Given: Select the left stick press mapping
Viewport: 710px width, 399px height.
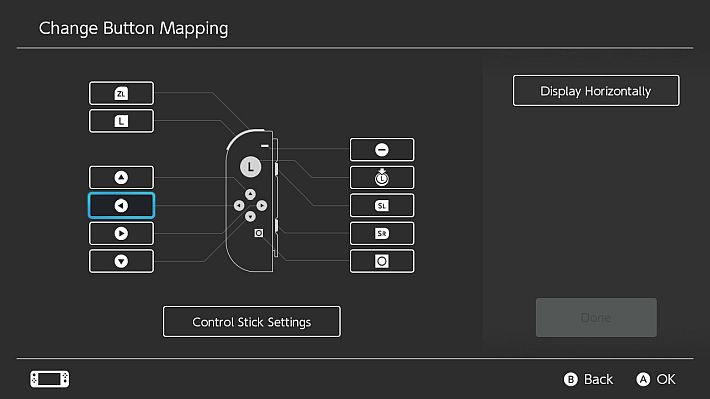Looking at the screenshot, I should (382, 178).
